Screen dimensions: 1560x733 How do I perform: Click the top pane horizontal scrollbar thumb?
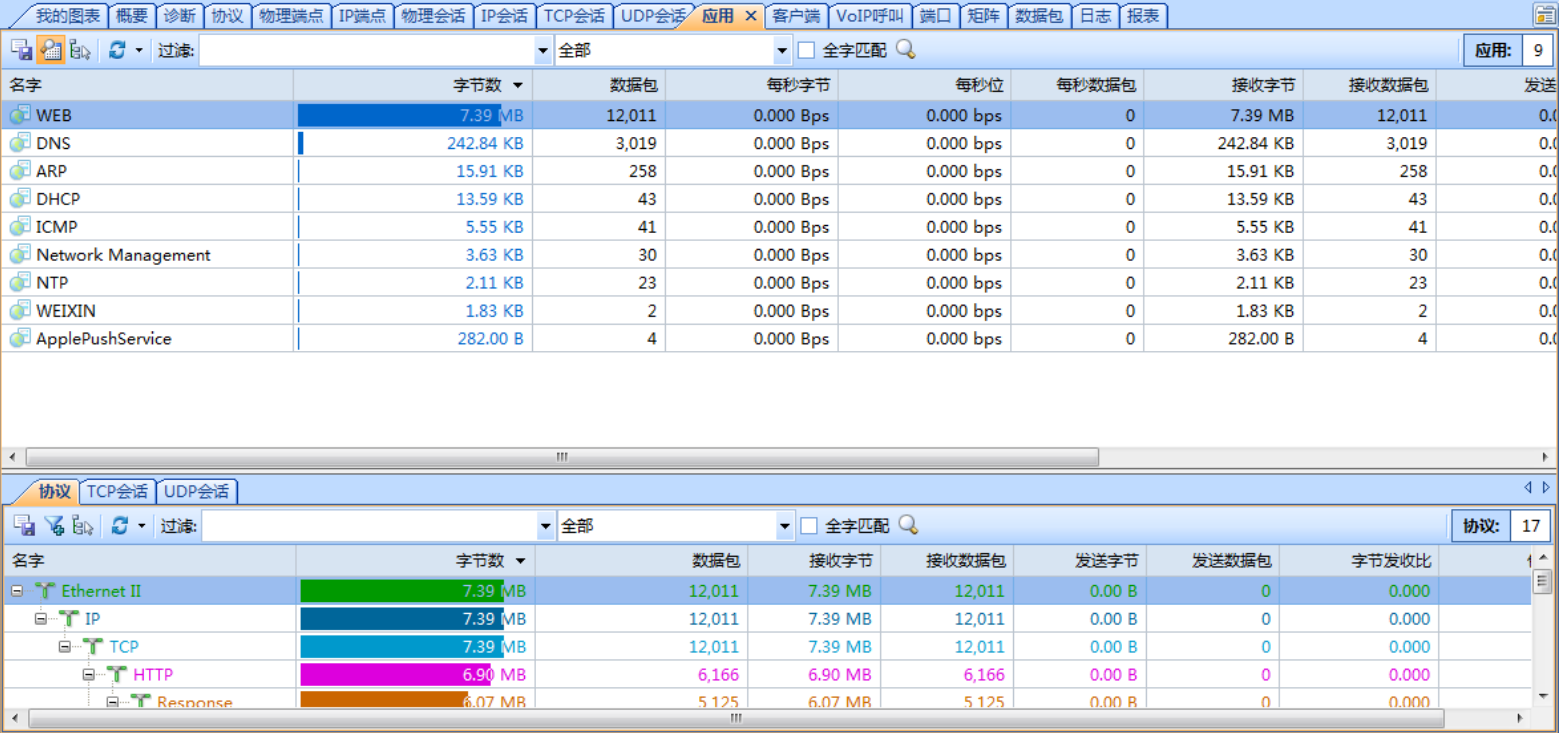coord(562,457)
